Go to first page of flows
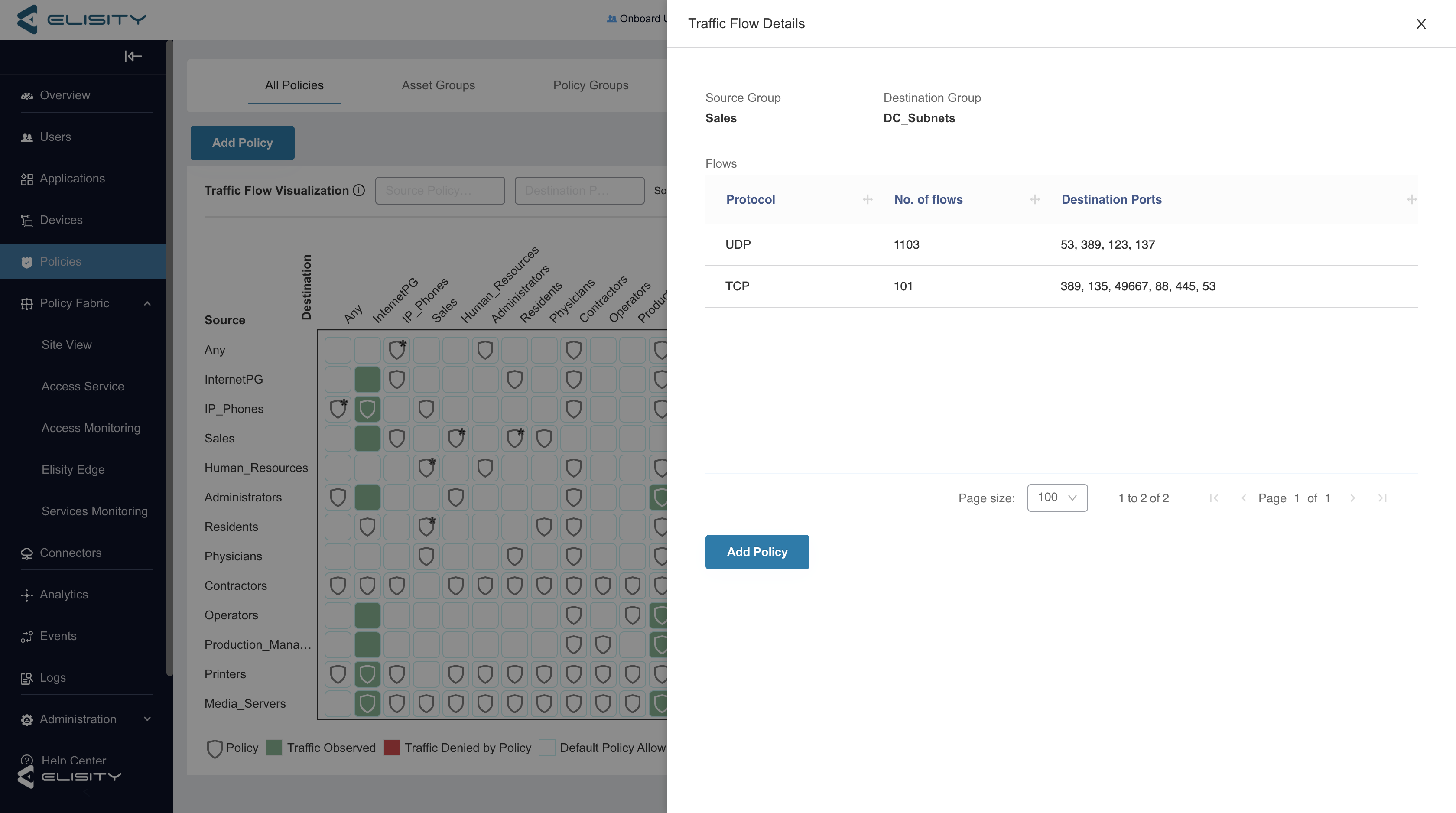1456x813 pixels. [1213, 498]
